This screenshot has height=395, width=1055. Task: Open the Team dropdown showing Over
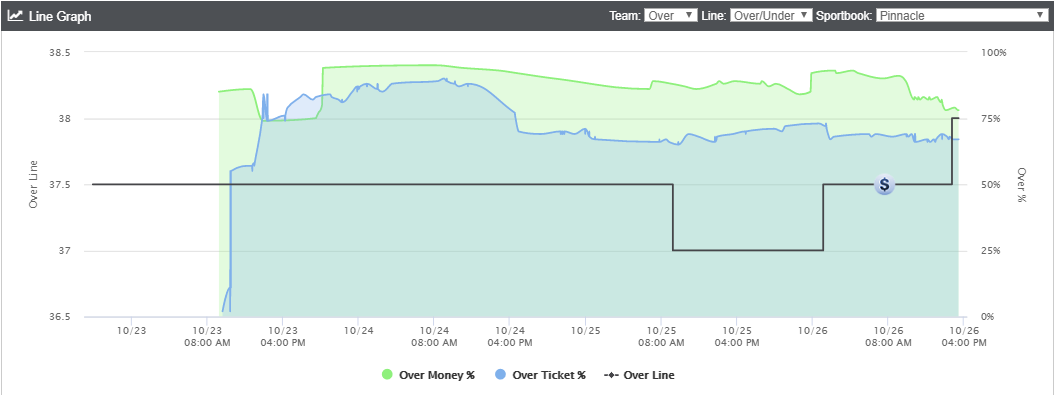tap(670, 15)
